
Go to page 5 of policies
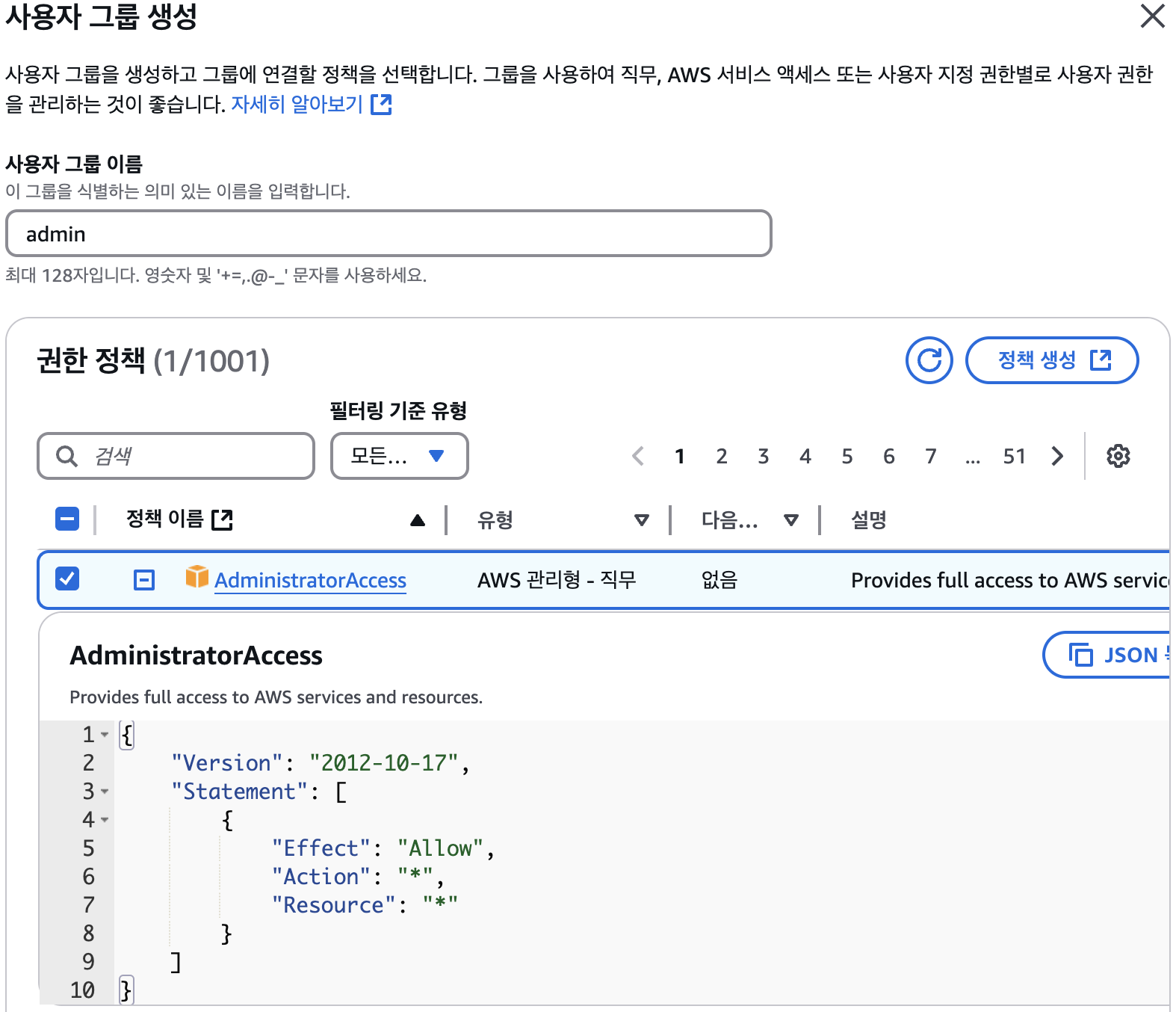847,456
